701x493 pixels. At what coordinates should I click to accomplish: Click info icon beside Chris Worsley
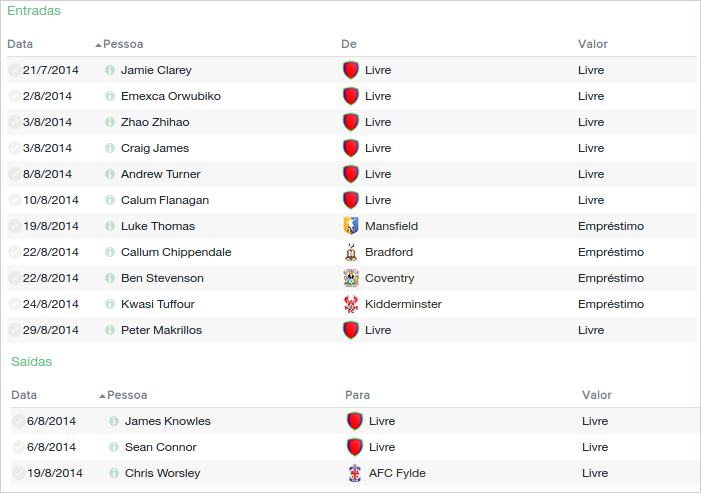tap(114, 473)
